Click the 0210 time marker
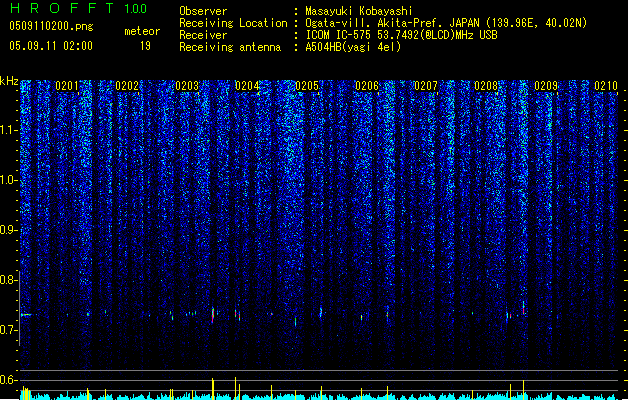Screen dimensions: 629x400 [606, 86]
